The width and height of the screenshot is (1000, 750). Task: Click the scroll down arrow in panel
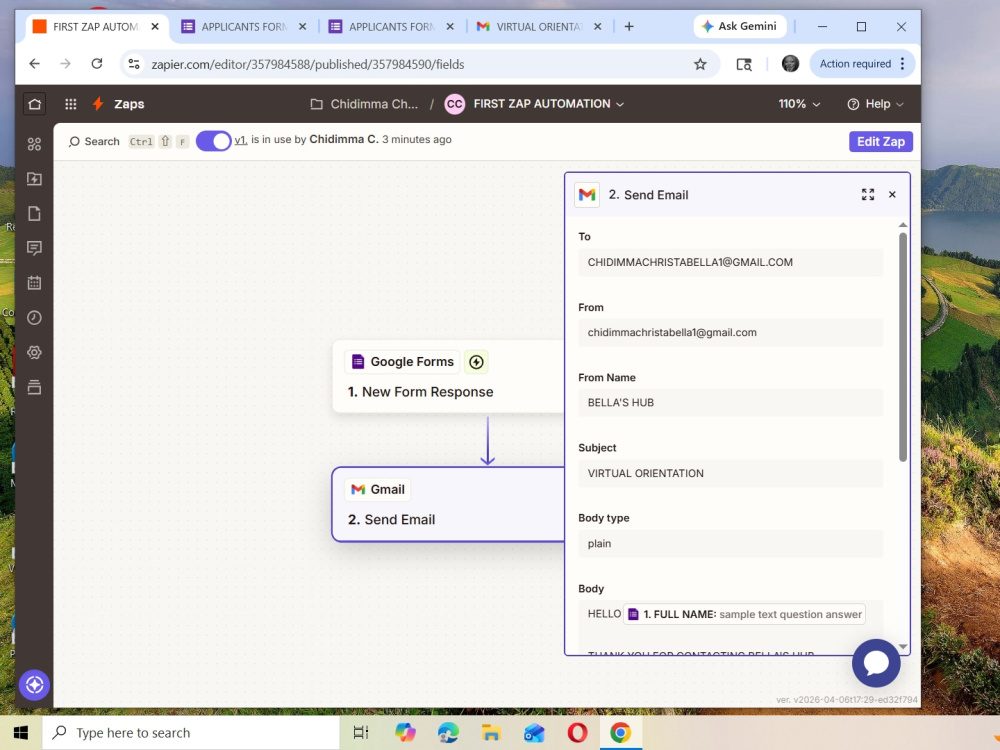[x=902, y=647]
